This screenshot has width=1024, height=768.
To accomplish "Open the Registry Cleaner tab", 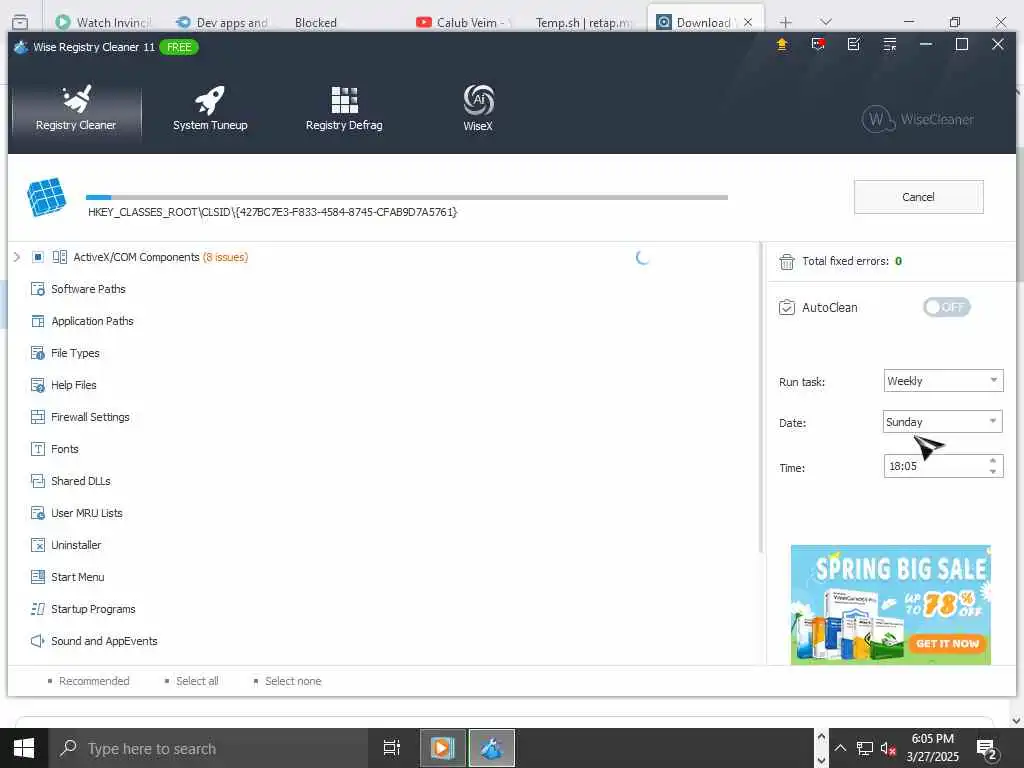I will coord(76,108).
